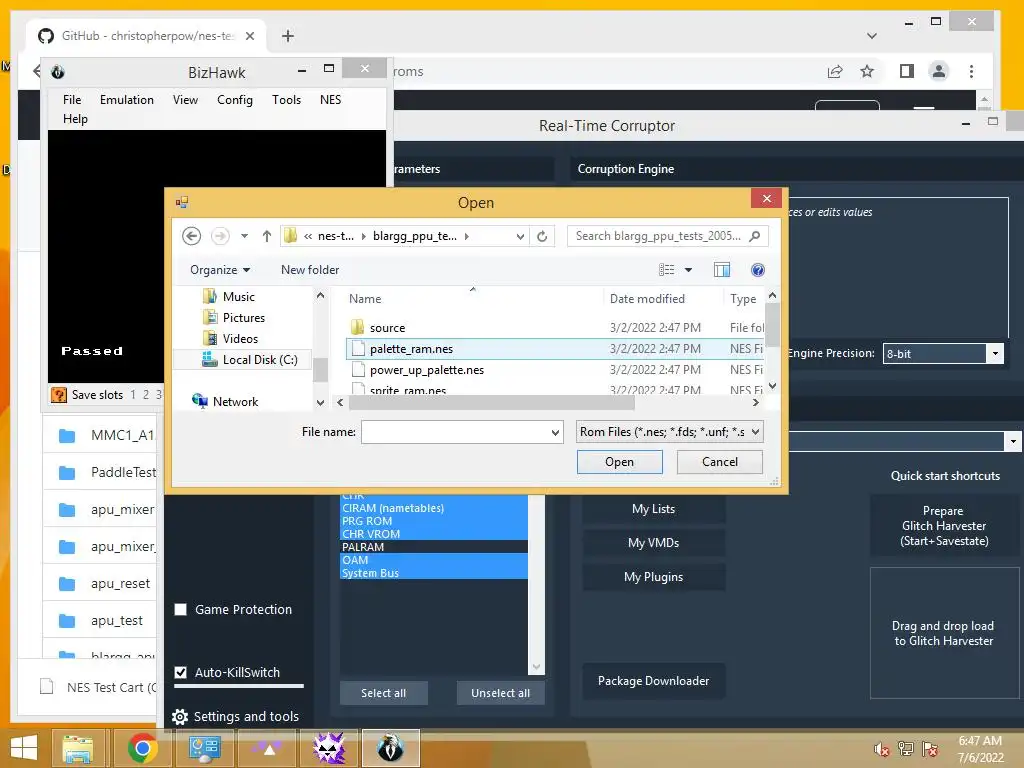Uncheck the Auto-KillSwitch checkbox
Image resolution: width=1024 pixels, height=768 pixels.
coord(181,672)
